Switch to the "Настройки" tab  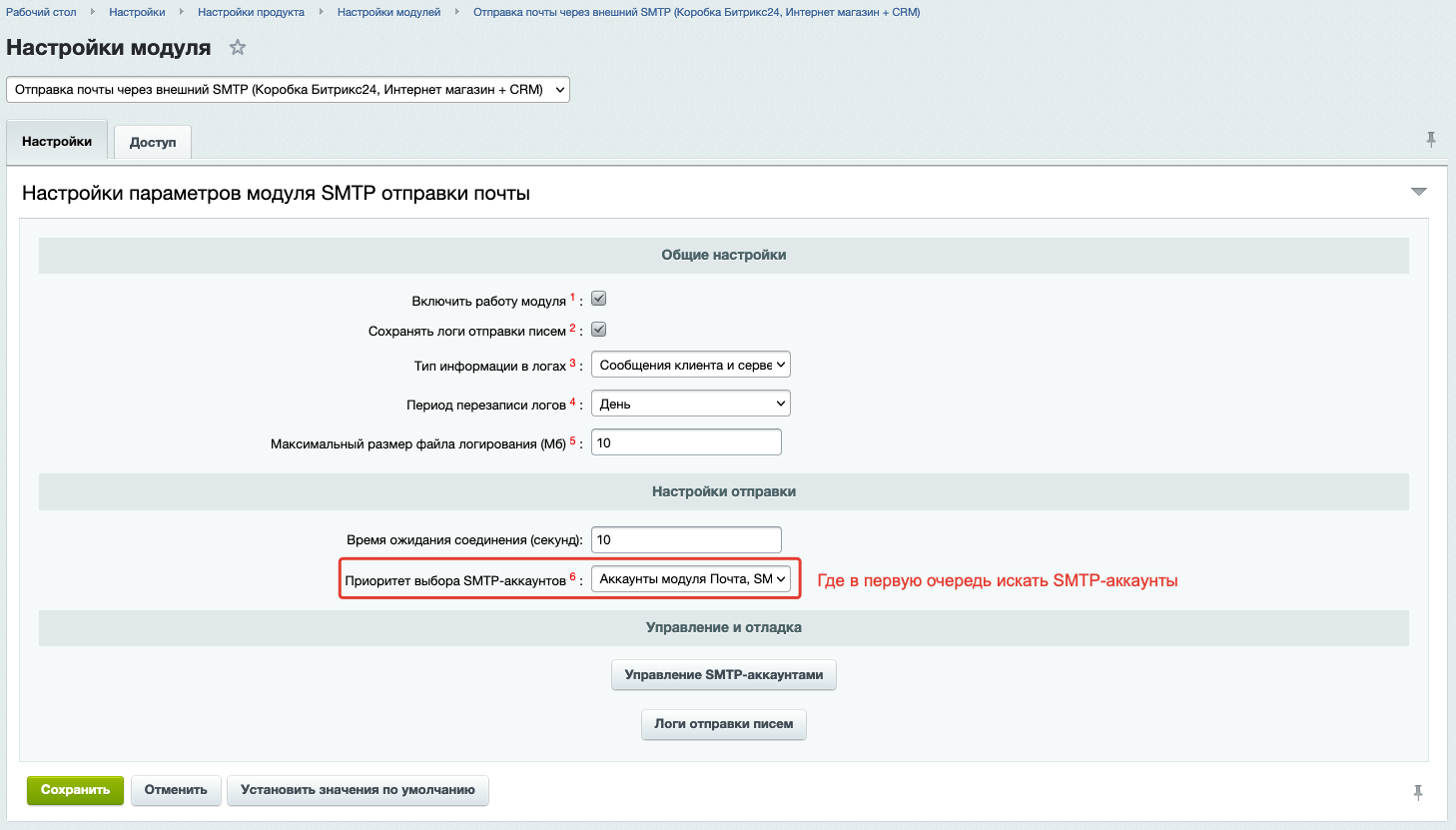[x=57, y=142]
